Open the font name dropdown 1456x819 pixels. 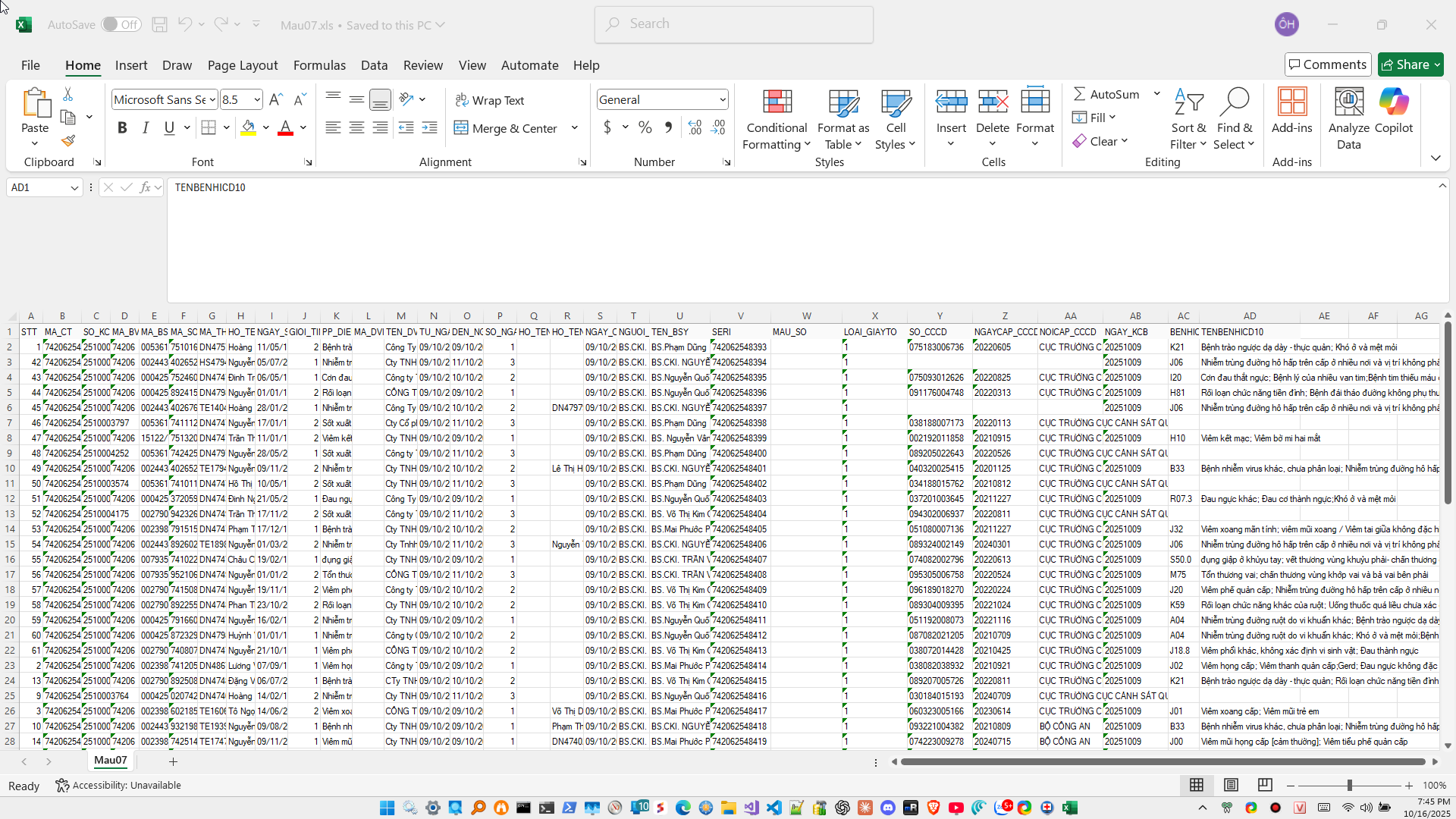pos(213,100)
